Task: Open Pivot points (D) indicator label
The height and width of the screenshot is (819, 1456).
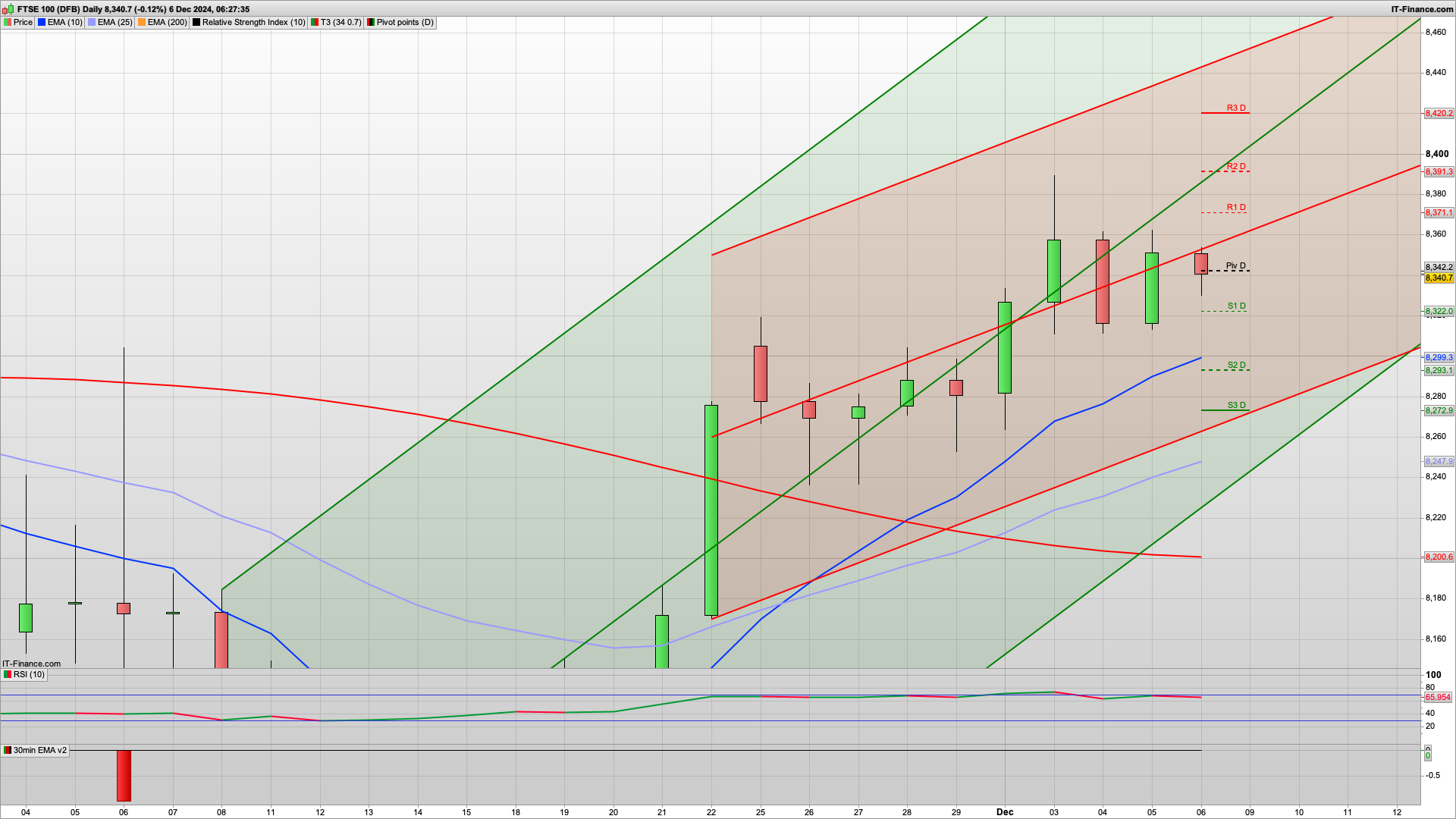Action: coord(405,23)
